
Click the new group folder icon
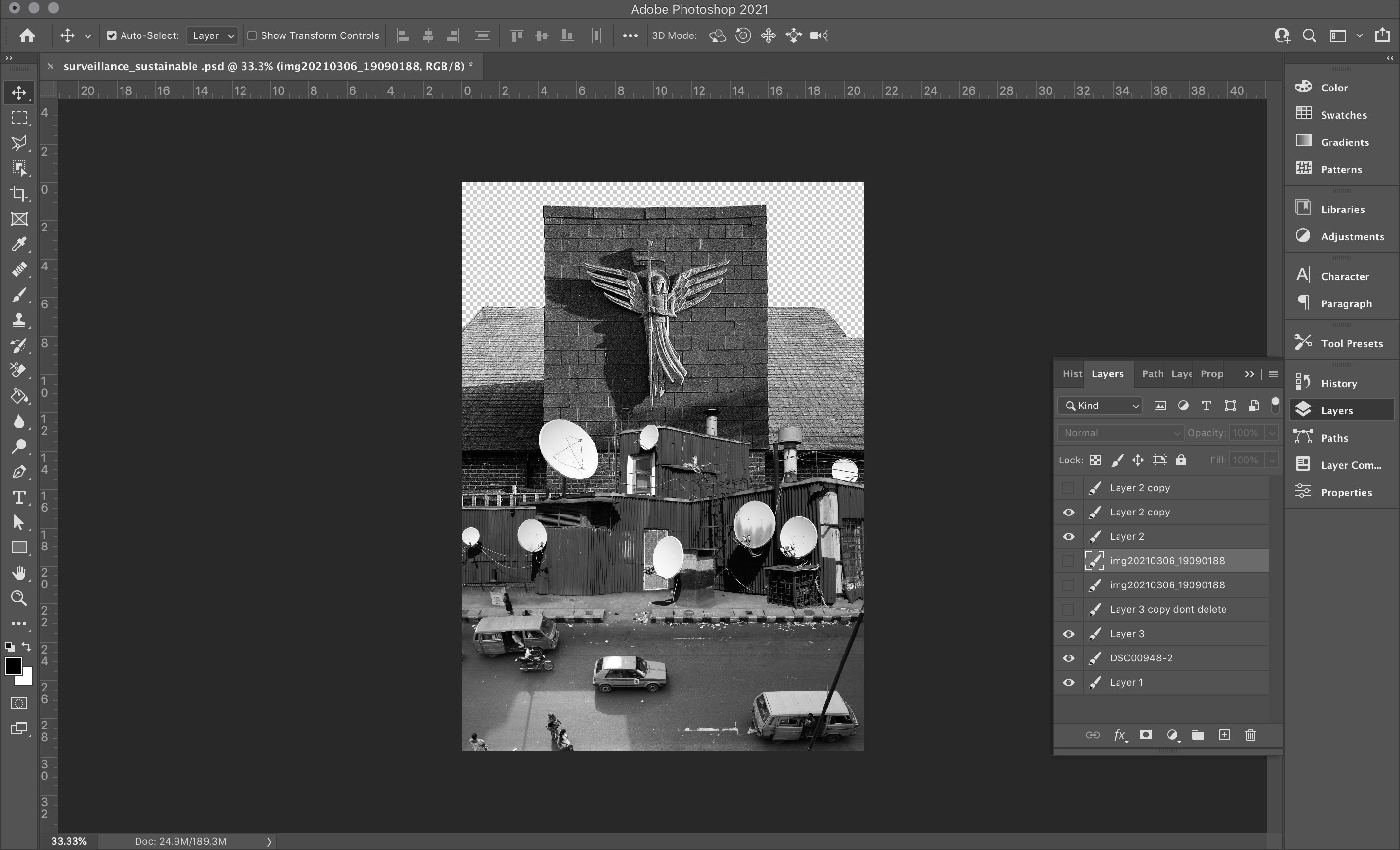(x=1198, y=735)
